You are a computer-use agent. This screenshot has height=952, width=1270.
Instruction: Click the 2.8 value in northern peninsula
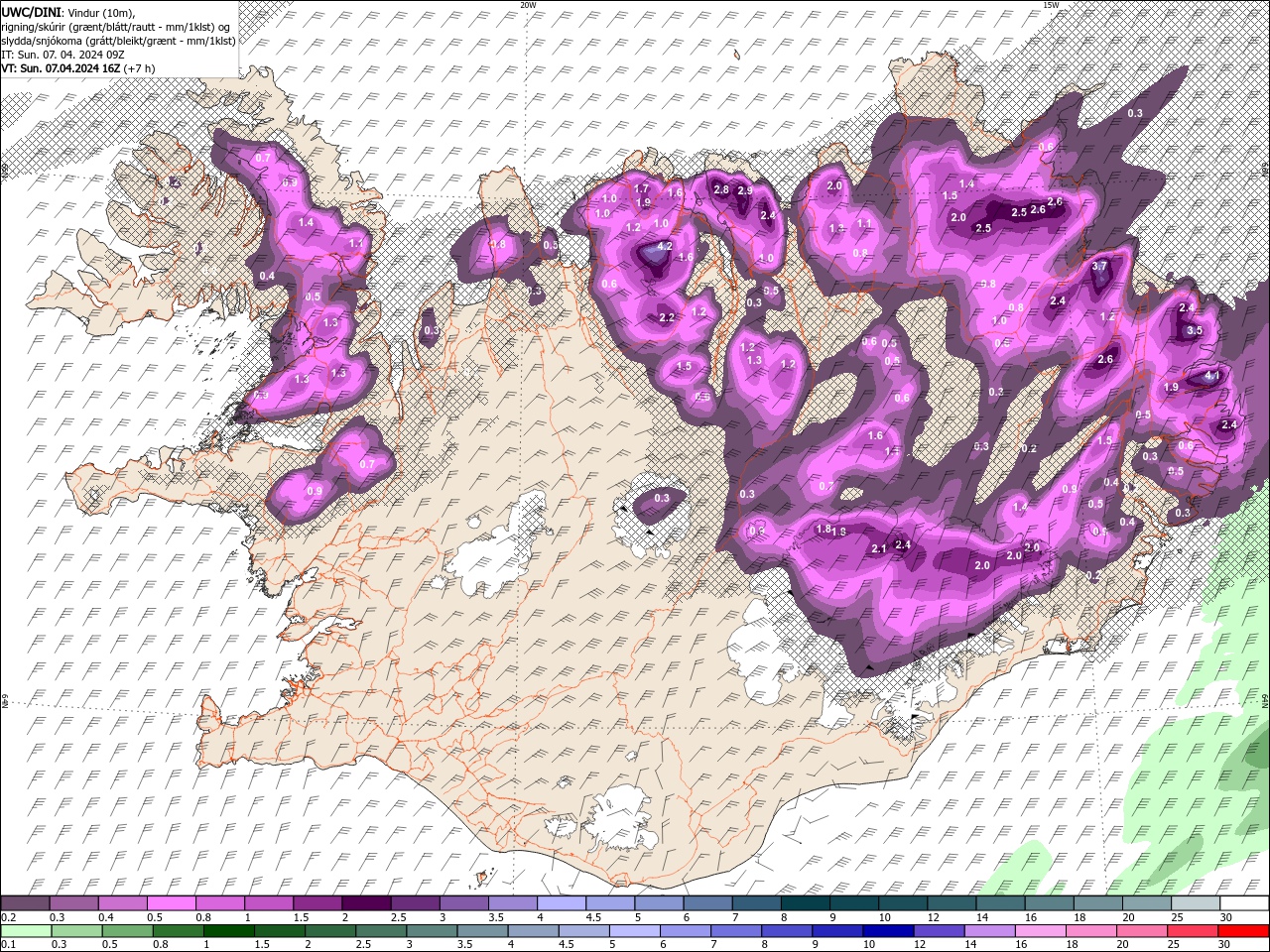[x=721, y=189]
